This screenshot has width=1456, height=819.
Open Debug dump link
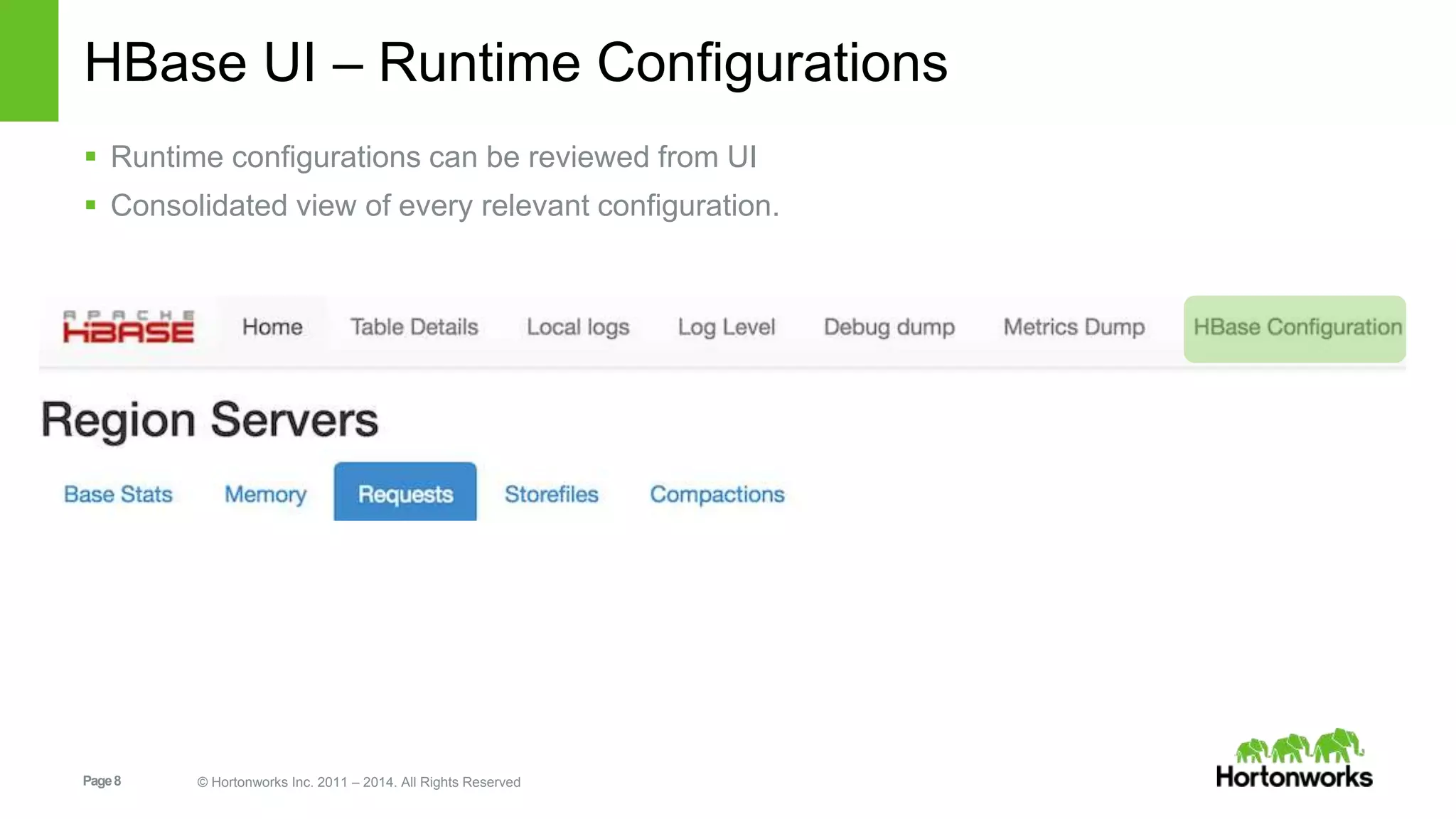[x=889, y=328]
